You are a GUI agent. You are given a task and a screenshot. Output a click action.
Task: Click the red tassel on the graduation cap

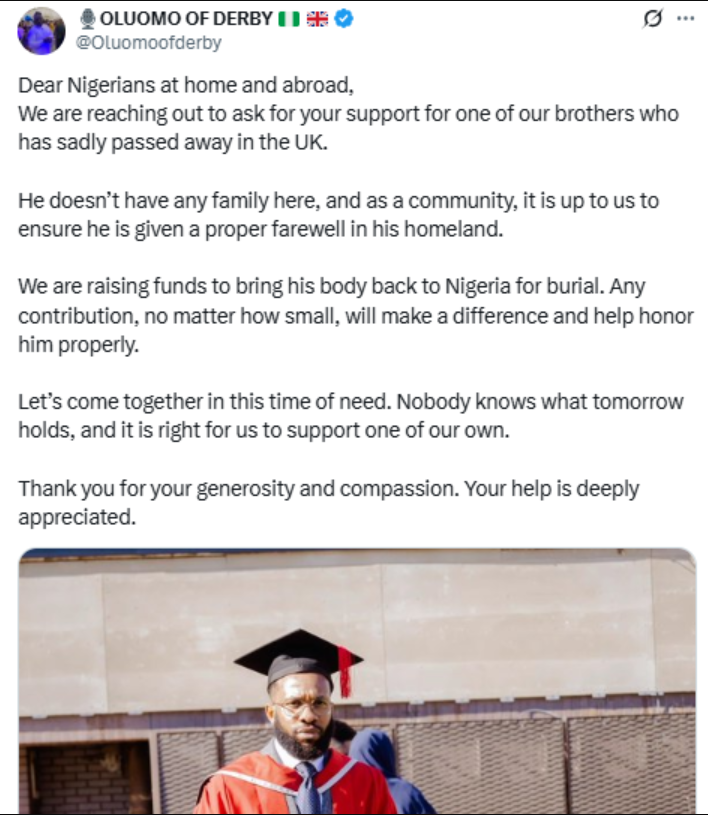[x=345, y=672]
